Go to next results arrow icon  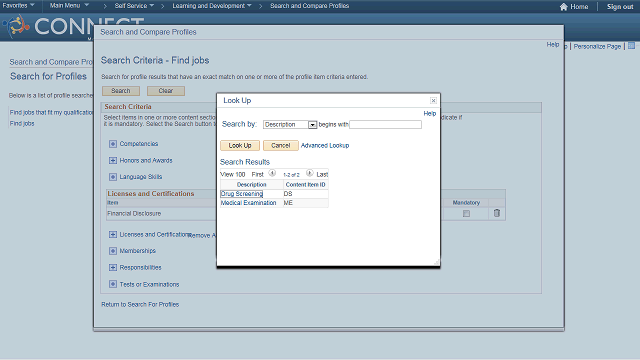310,173
